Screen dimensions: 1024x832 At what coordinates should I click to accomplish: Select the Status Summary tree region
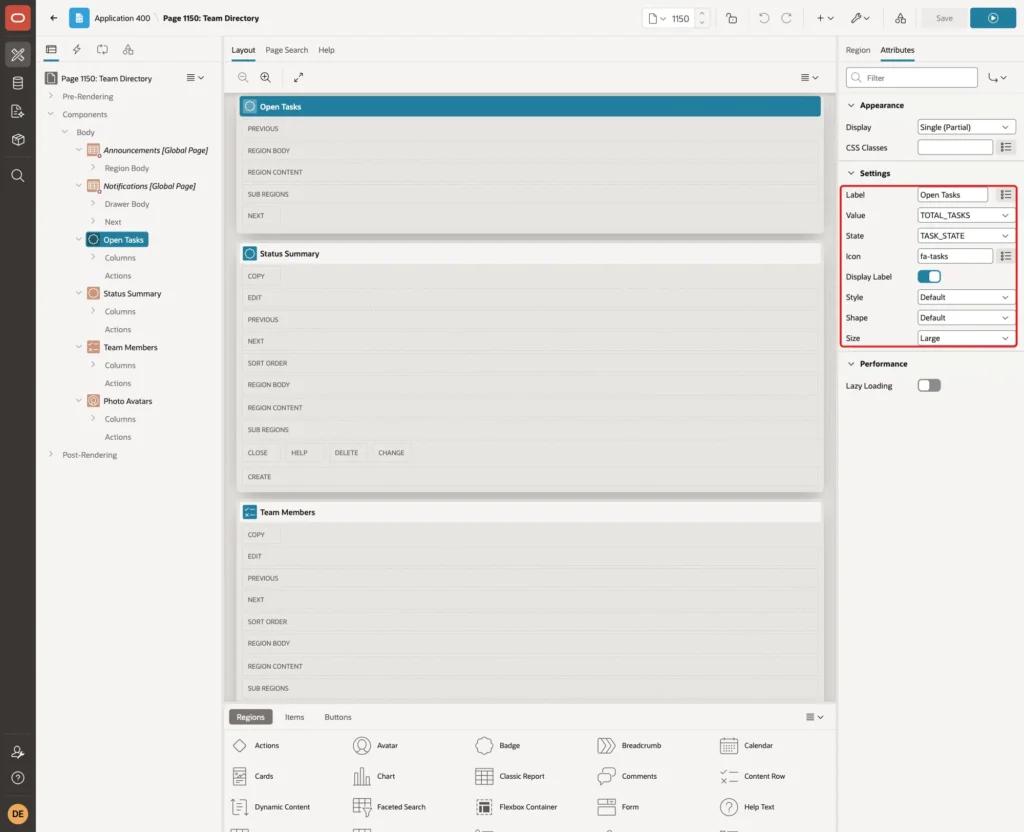(132, 294)
